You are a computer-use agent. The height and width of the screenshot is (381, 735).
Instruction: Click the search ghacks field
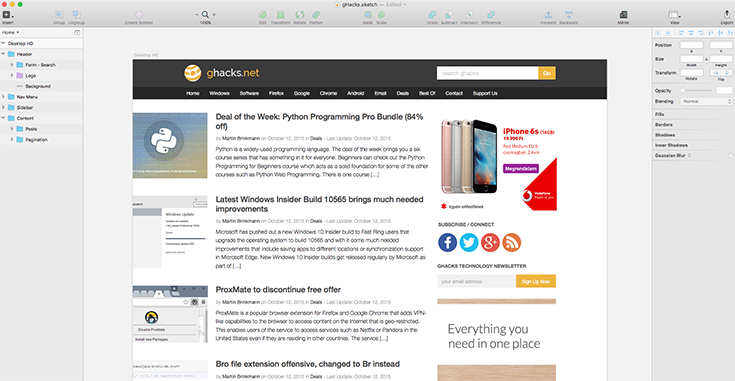pyautogui.click(x=488, y=73)
